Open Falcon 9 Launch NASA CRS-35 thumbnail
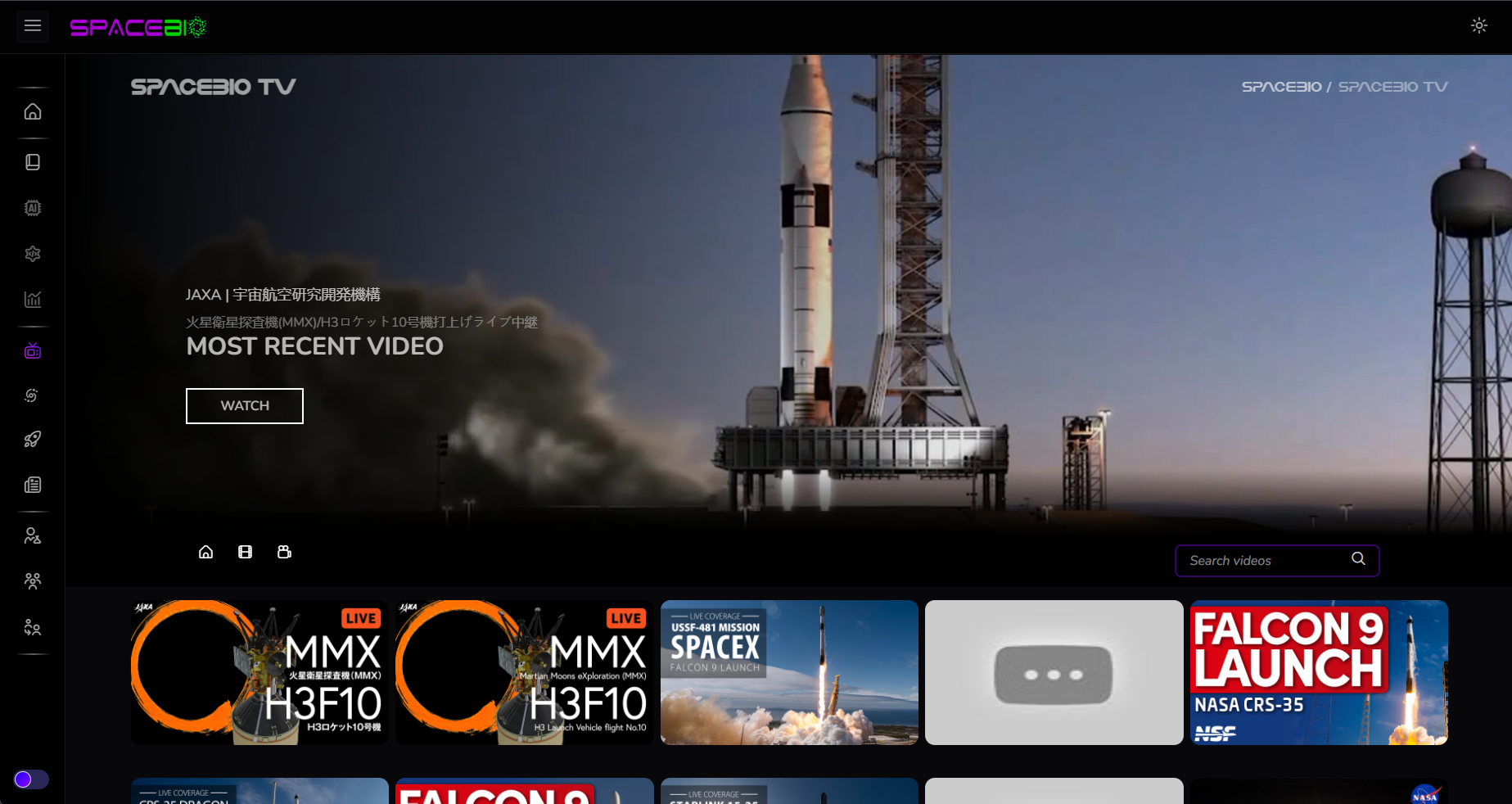 pos(1319,672)
